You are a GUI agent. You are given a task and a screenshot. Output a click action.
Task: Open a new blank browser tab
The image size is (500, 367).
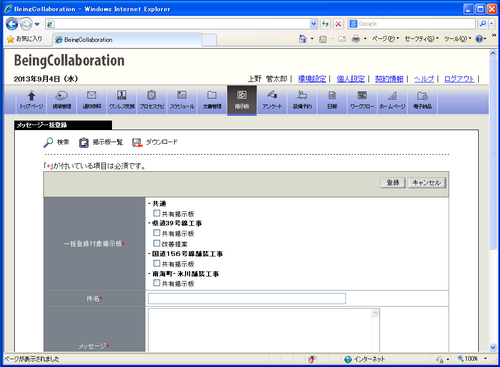(x=209, y=40)
